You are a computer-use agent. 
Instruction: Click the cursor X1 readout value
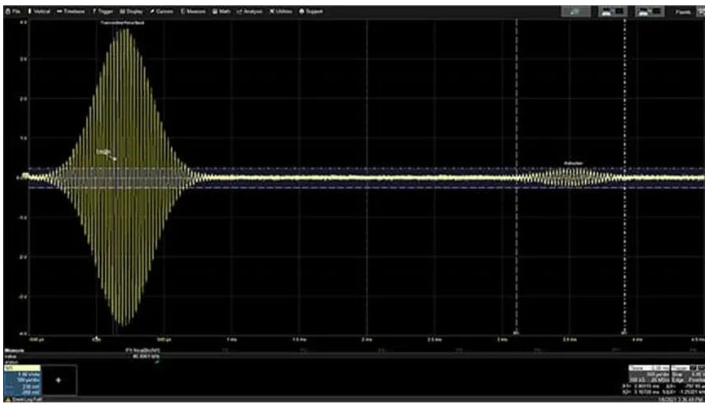coord(647,386)
